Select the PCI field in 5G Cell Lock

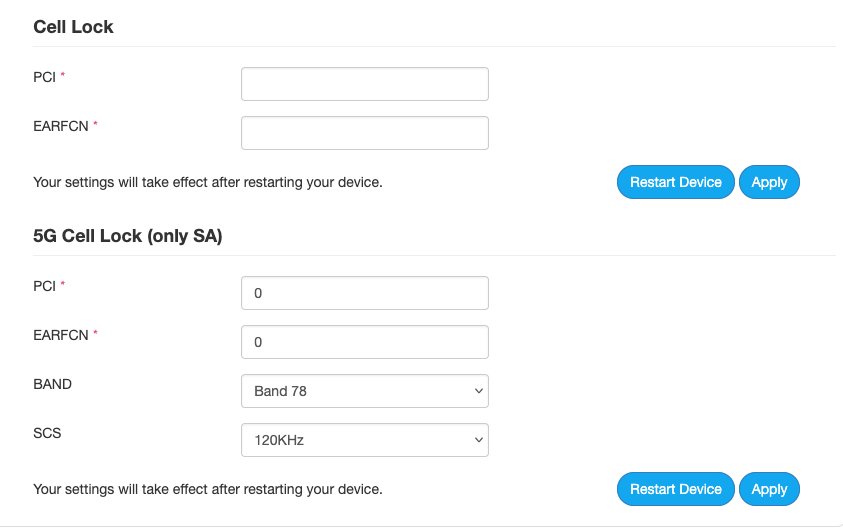364,293
